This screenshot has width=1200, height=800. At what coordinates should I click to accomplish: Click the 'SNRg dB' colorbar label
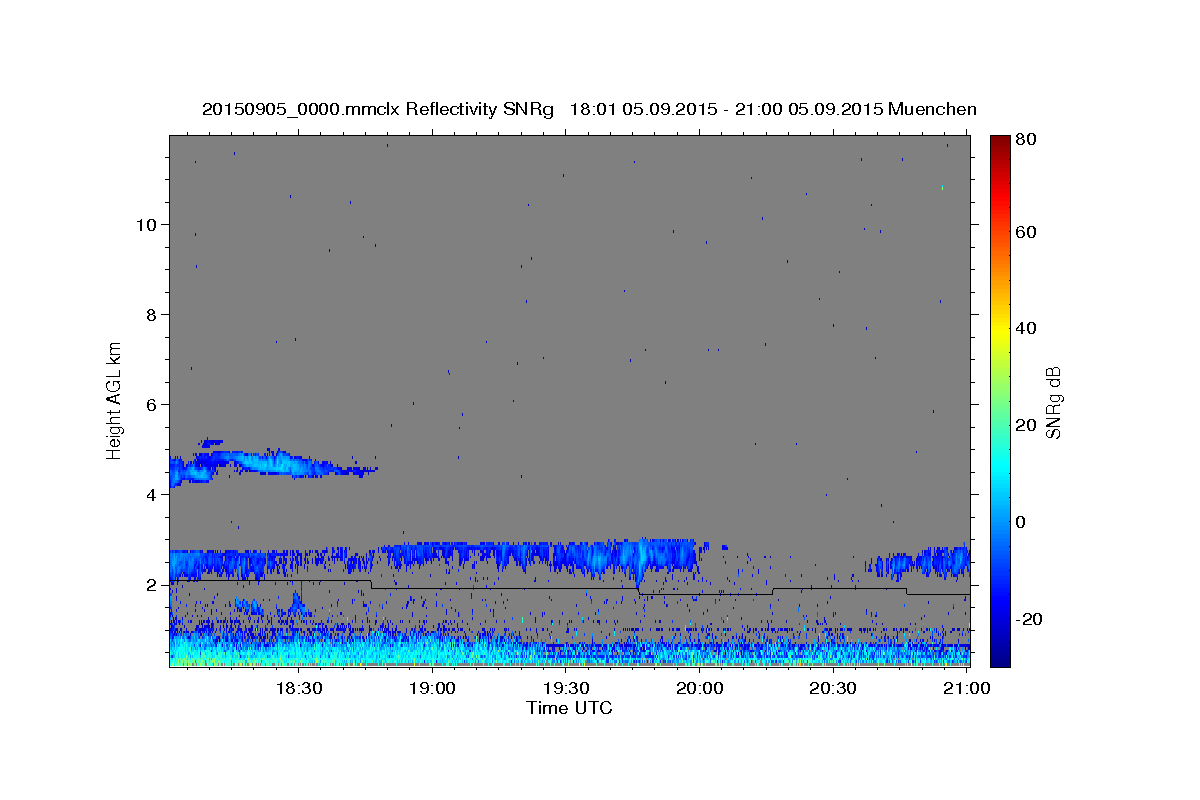(1053, 401)
